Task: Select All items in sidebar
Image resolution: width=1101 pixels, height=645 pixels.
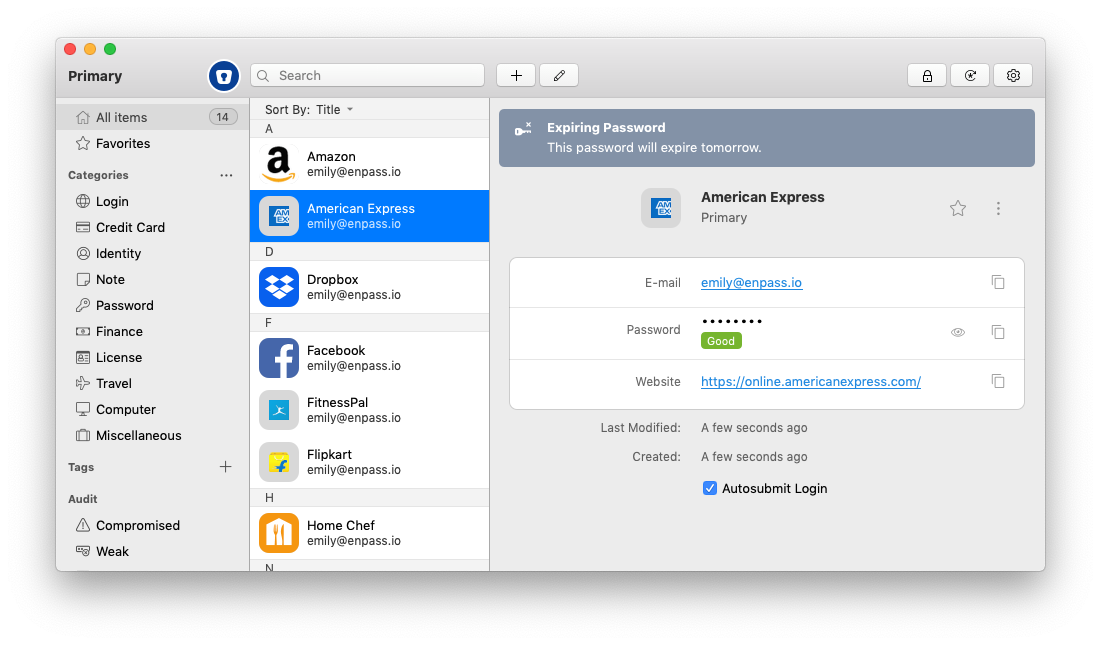Action: point(152,117)
